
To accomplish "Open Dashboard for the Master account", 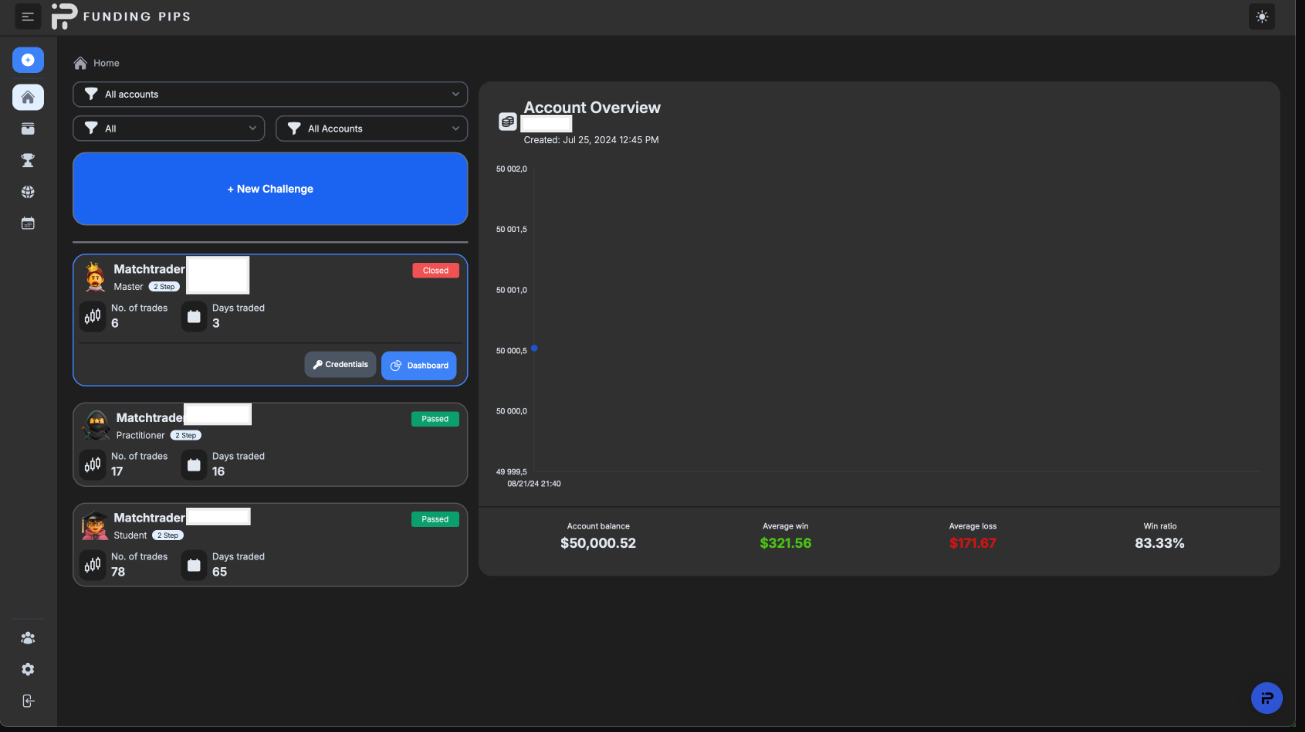I will pos(419,365).
